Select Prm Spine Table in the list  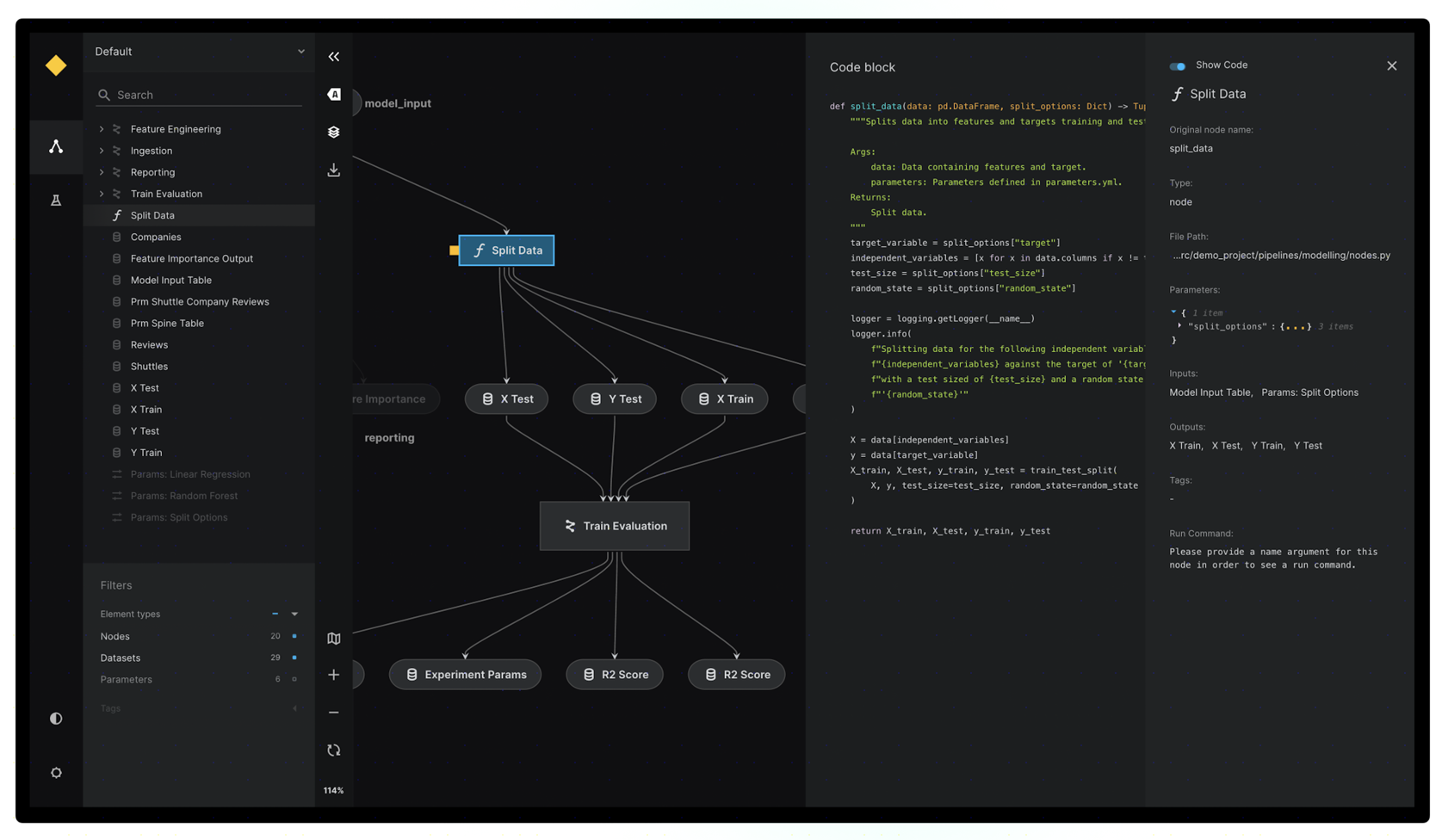tap(167, 324)
